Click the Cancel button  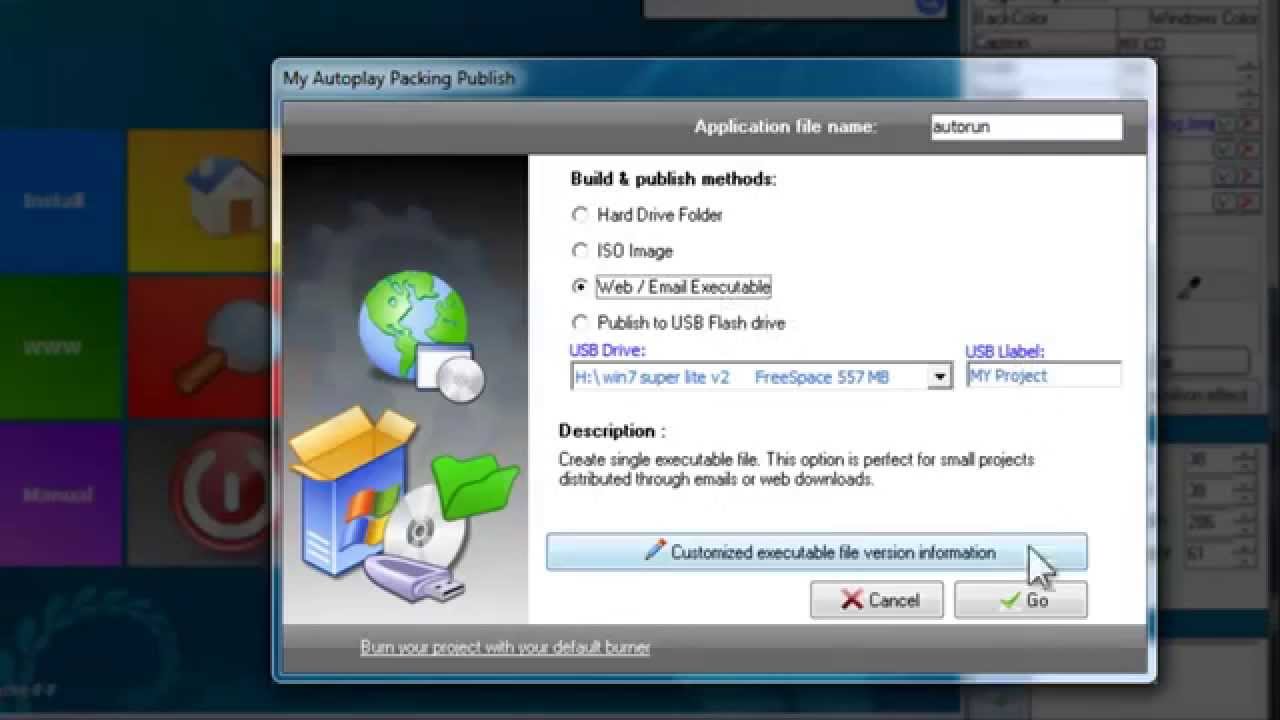tap(877, 600)
